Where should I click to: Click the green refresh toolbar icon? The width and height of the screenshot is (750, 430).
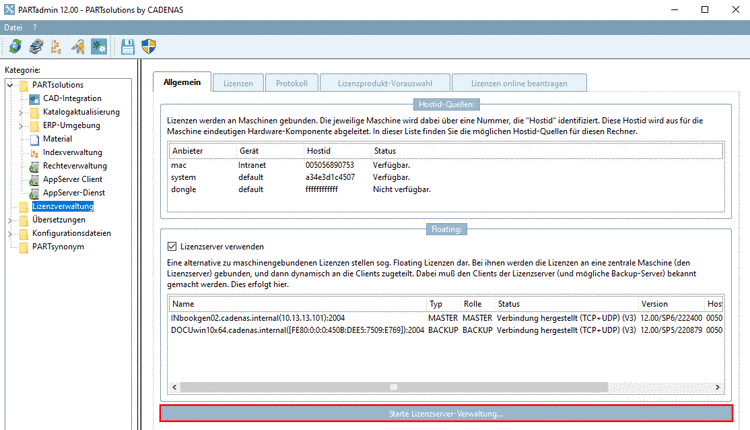coord(15,46)
